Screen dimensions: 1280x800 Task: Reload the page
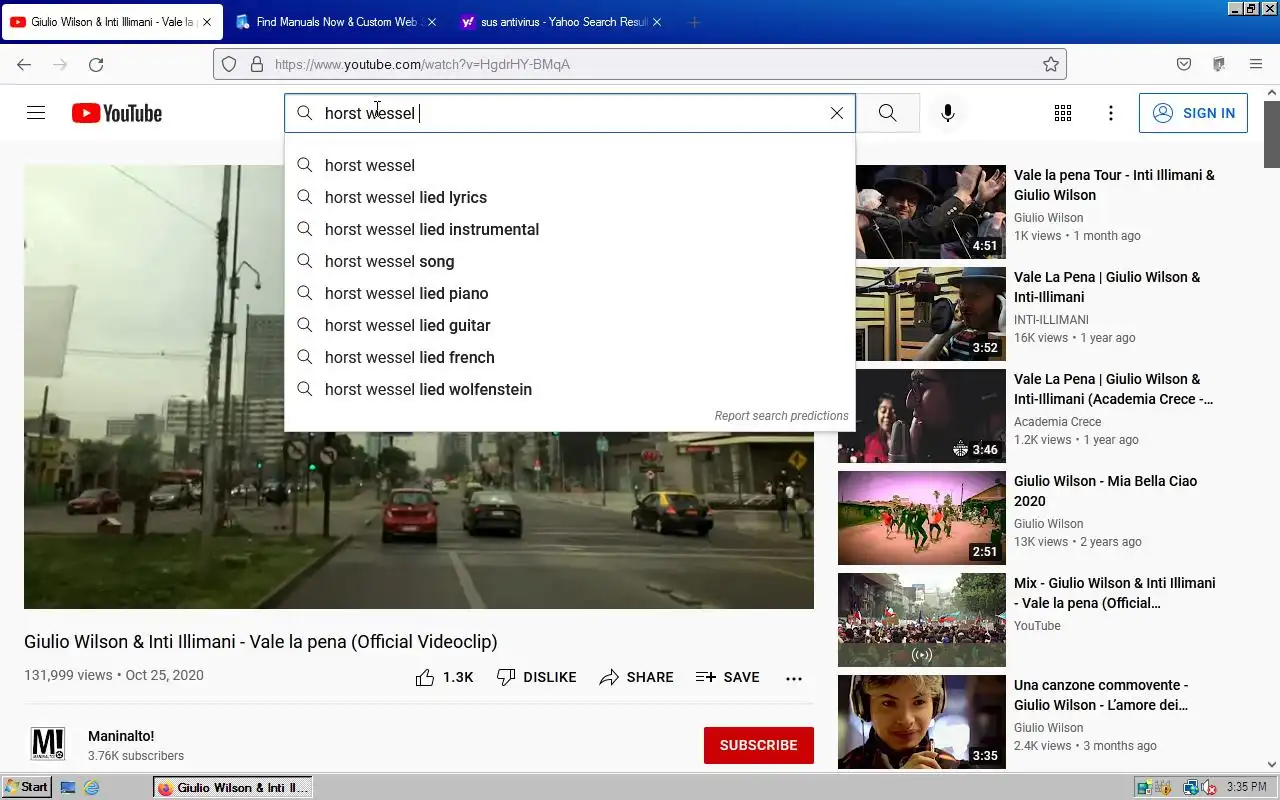(x=96, y=64)
